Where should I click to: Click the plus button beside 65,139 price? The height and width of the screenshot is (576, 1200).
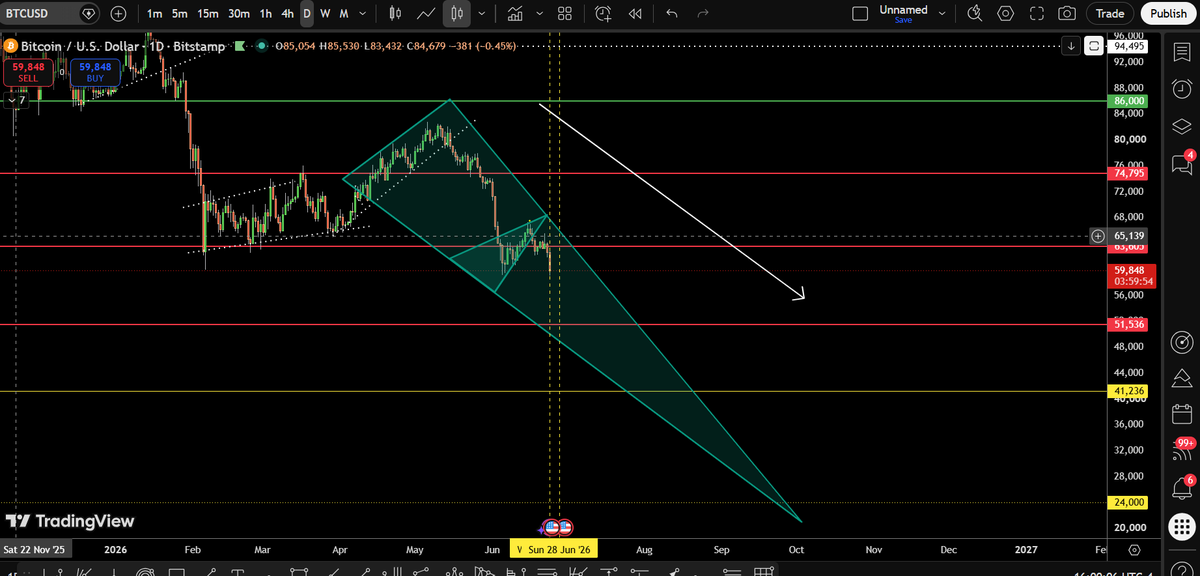click(1098, 235)
